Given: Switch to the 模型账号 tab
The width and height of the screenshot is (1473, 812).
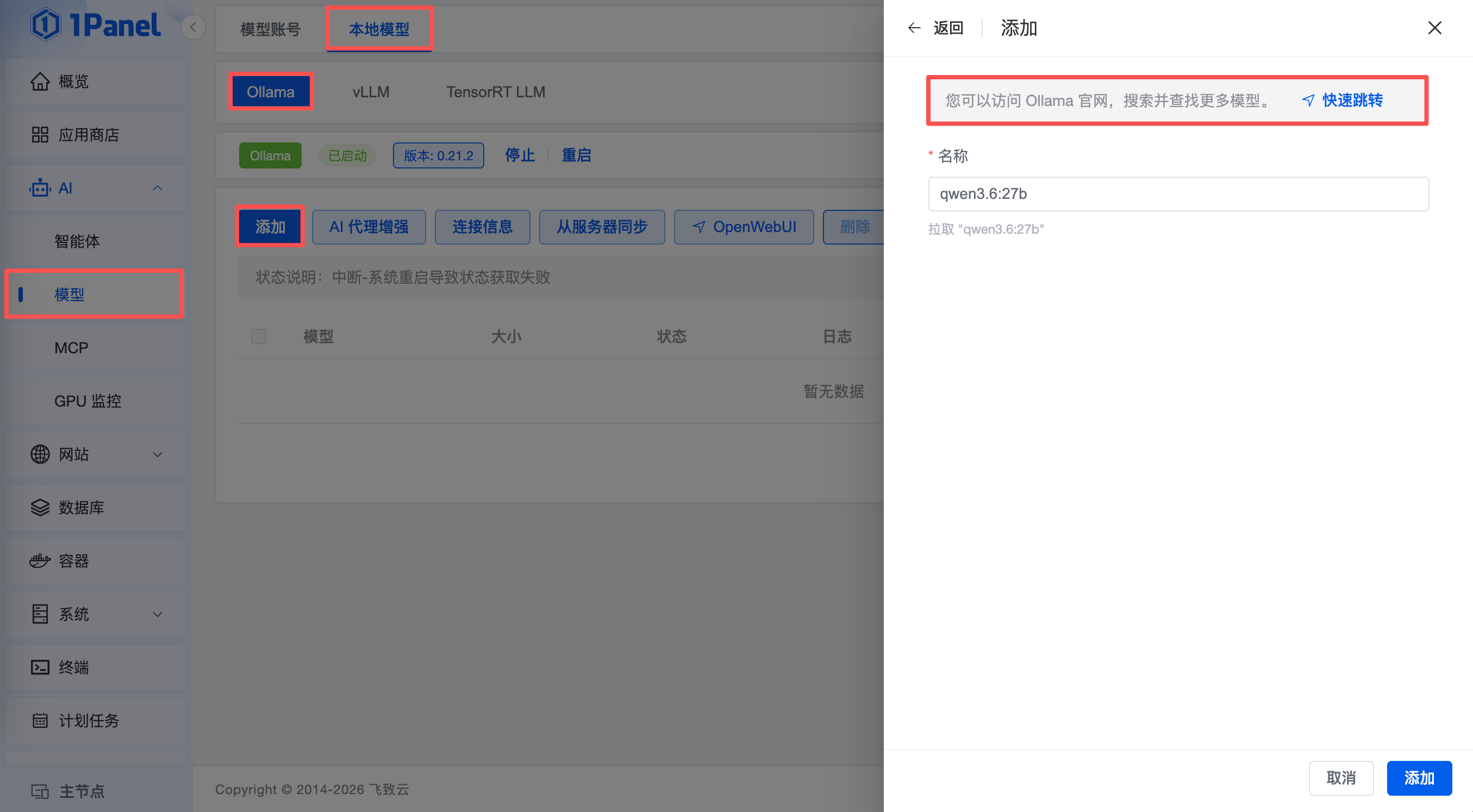Looking at the screenshot, I should pyautogui.click(x=271, y=29).
